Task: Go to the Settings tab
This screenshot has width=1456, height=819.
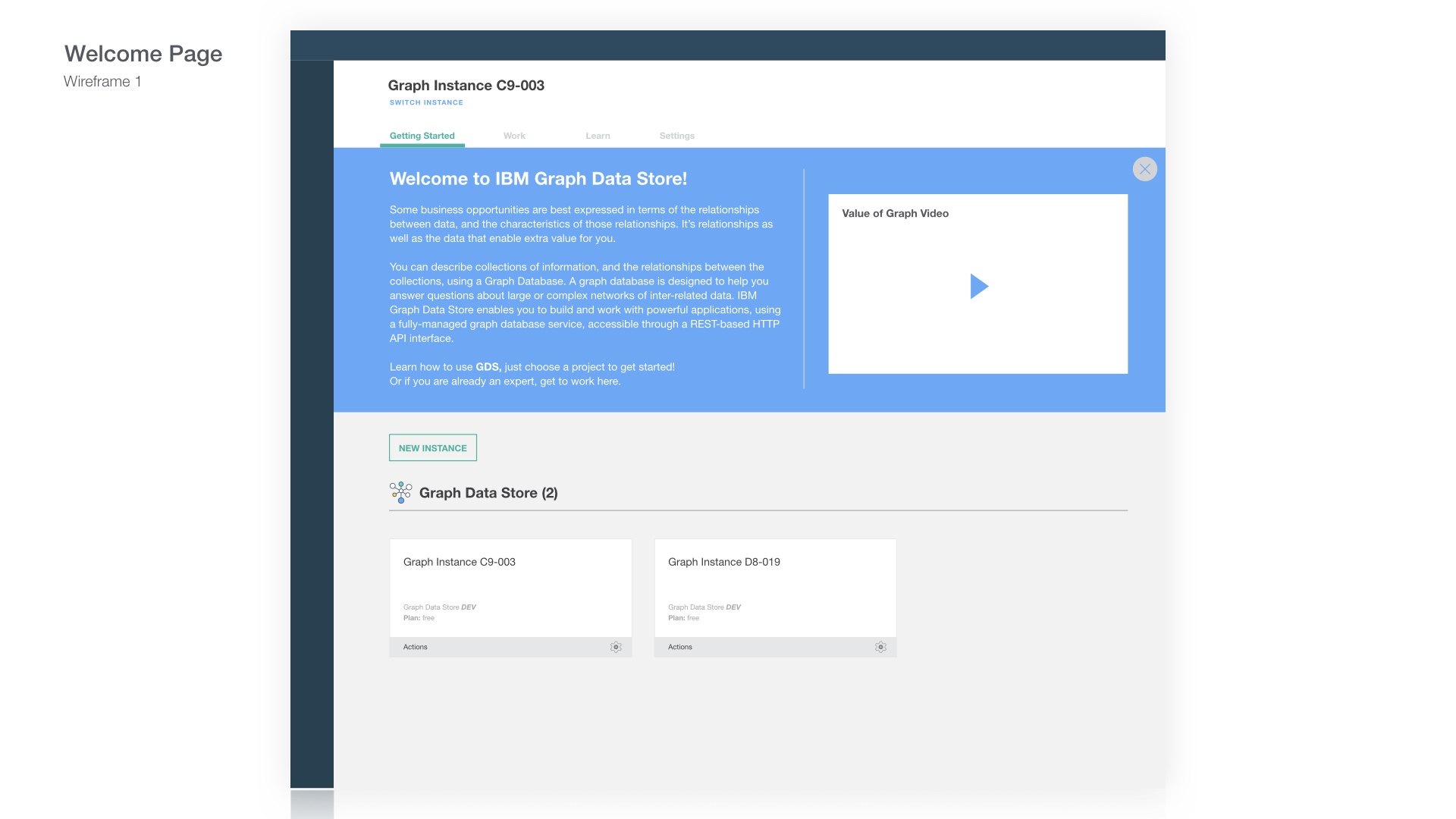Action: click(x=677, y=136)
